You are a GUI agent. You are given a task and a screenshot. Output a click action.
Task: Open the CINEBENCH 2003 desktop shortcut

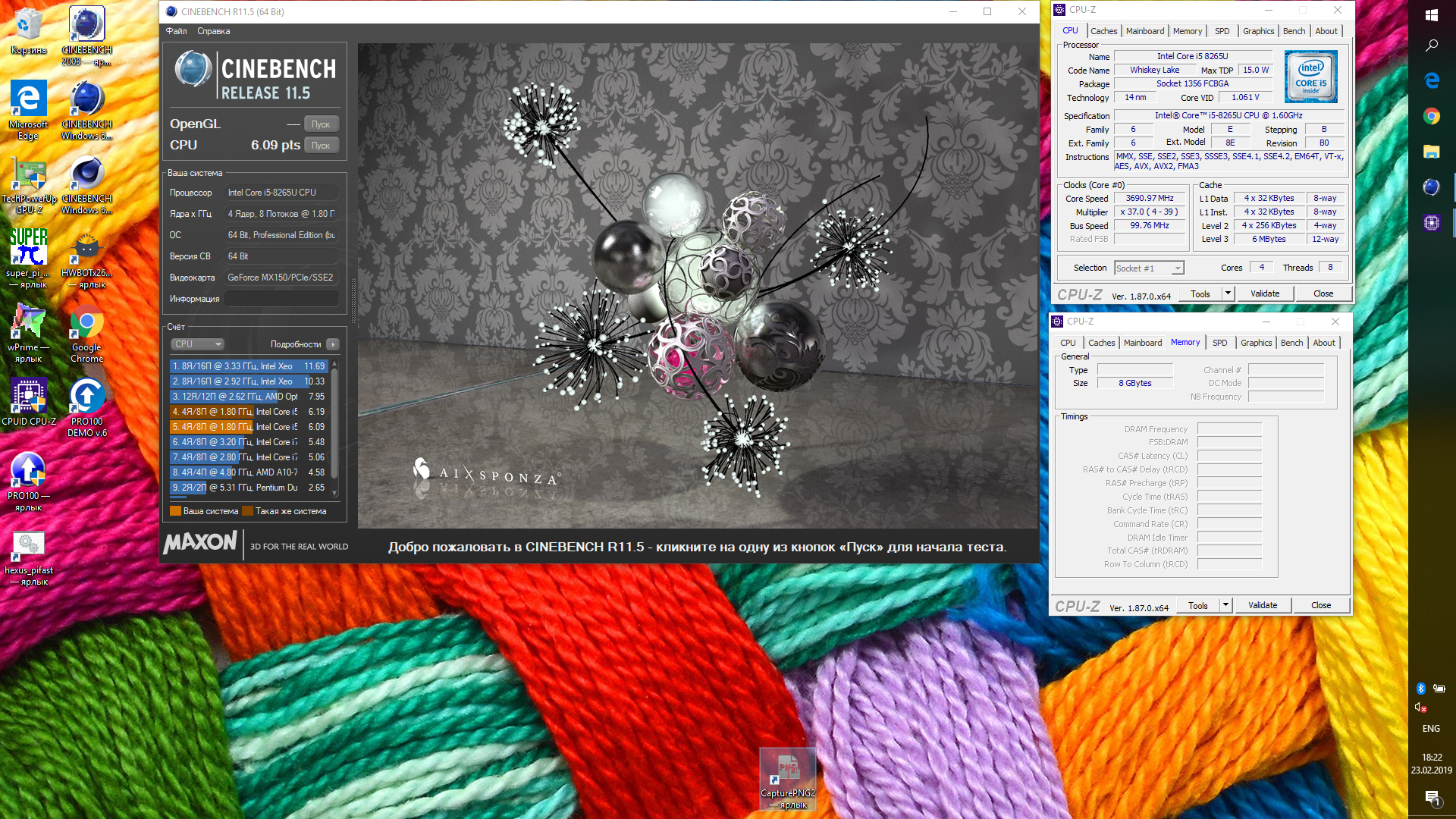pyautogui.click(x=86, y=36)
